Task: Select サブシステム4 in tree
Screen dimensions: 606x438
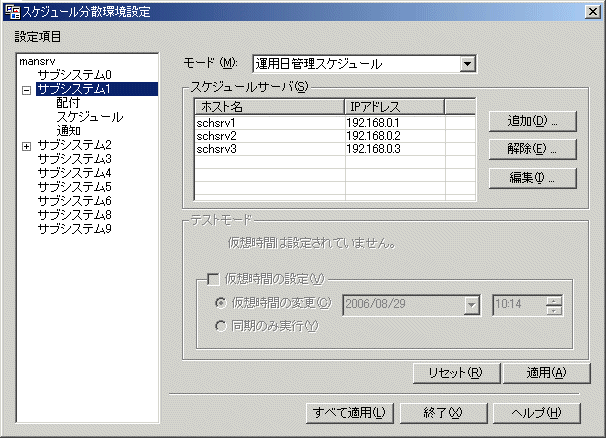Action: coord(75,173)
